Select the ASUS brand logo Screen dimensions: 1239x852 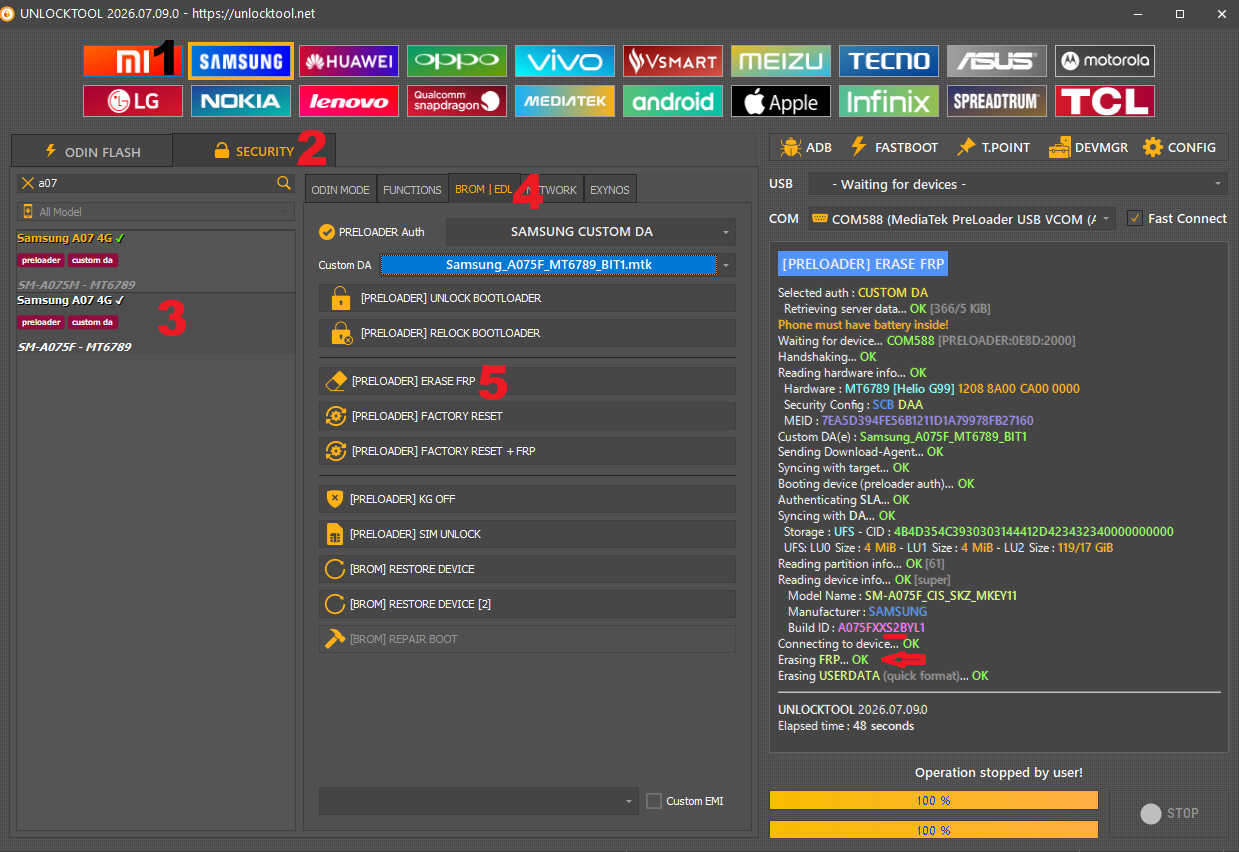(x=997, y=61)
